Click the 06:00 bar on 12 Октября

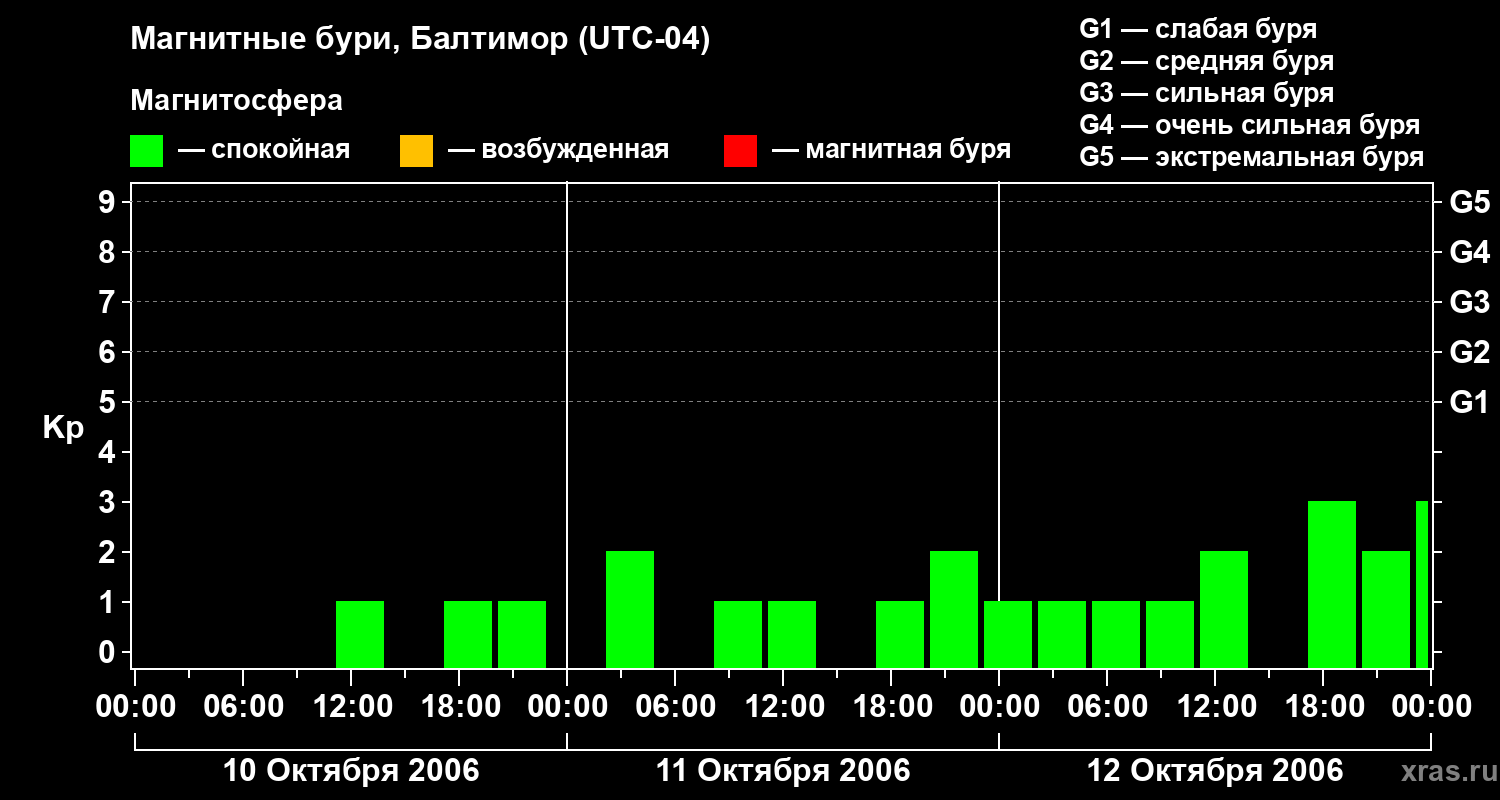[x=1116, y=634]
